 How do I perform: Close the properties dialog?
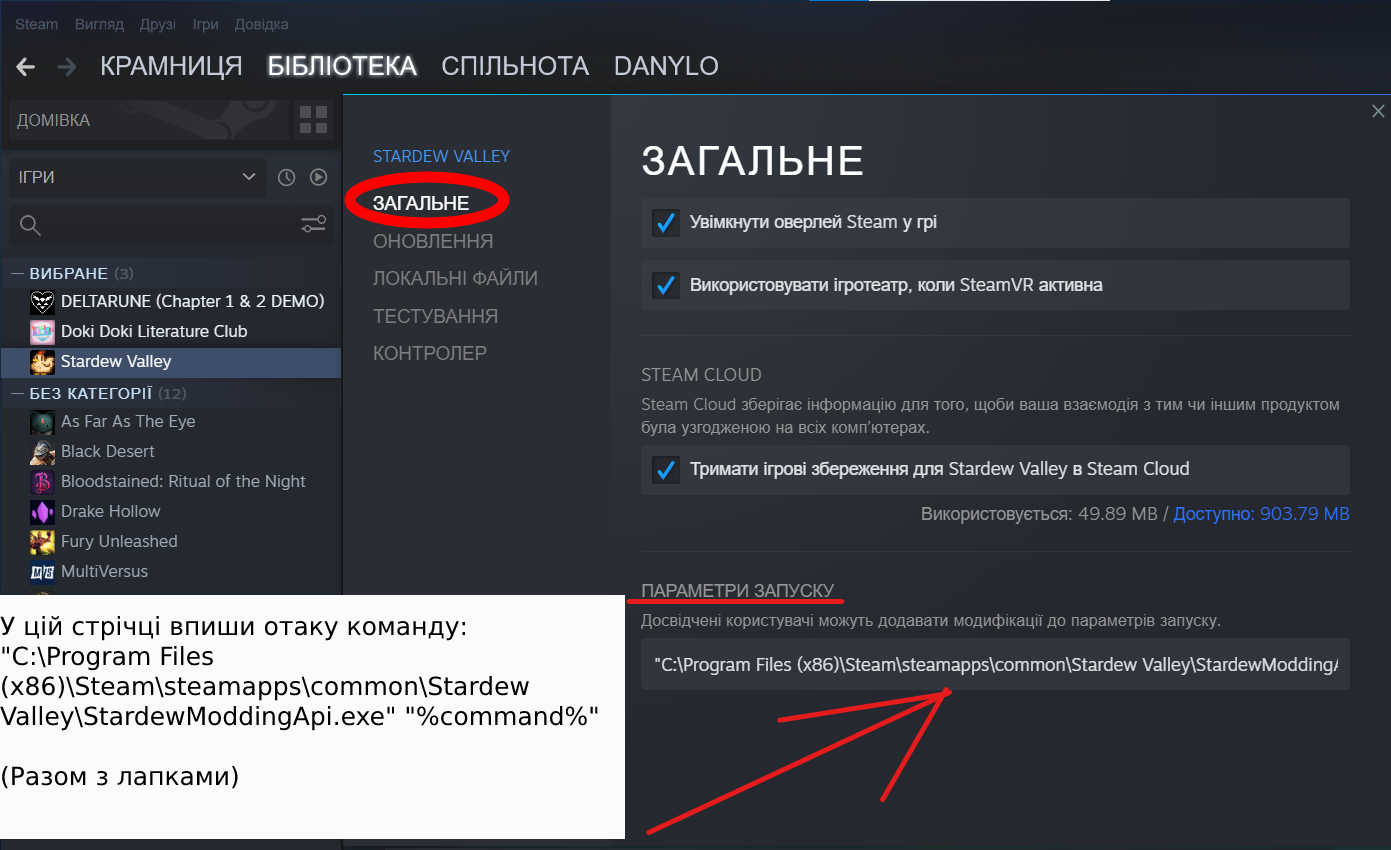[x=1378, y=111]
